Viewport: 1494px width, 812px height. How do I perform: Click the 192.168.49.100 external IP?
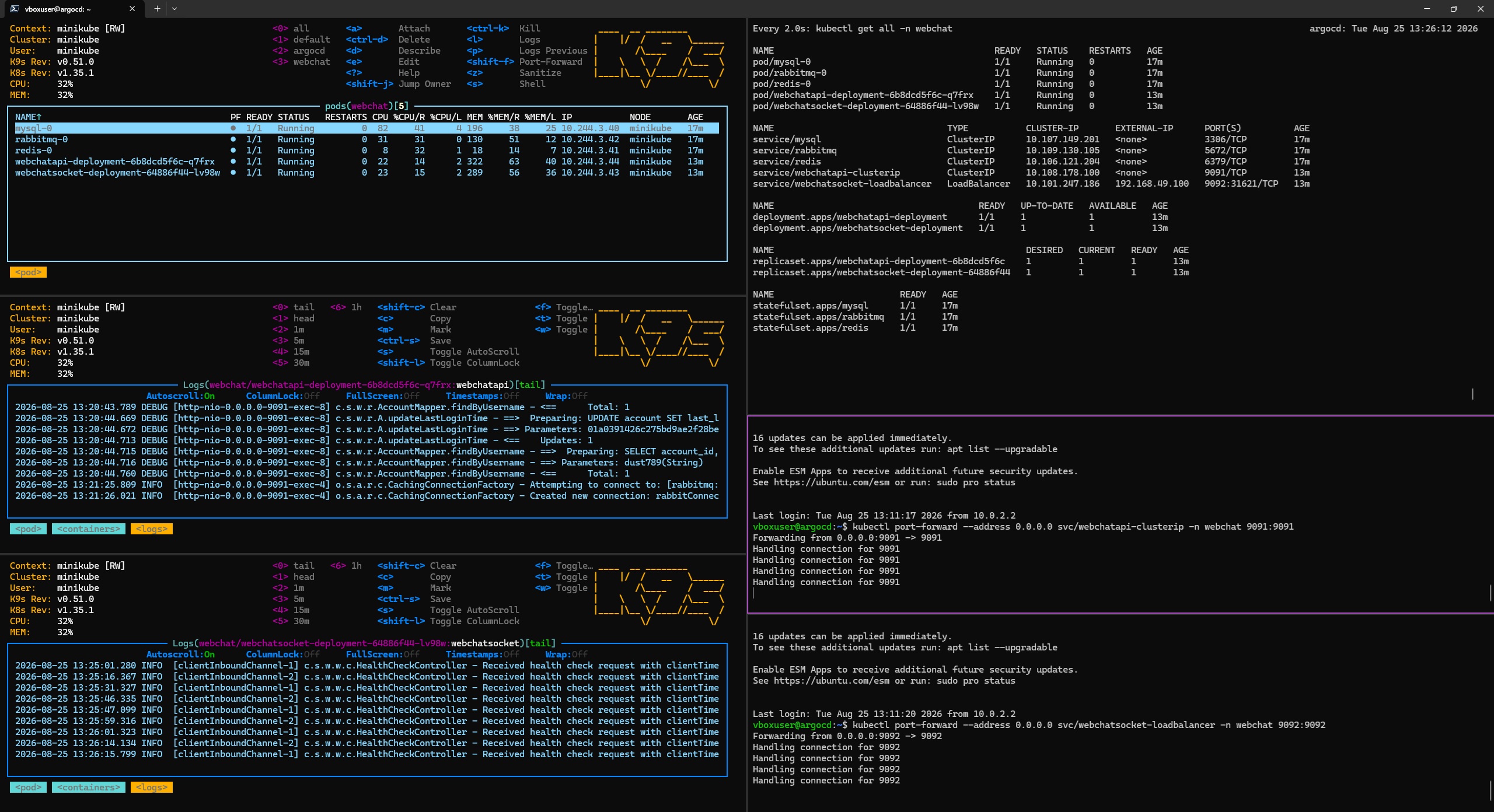(x=1151, y=184)
